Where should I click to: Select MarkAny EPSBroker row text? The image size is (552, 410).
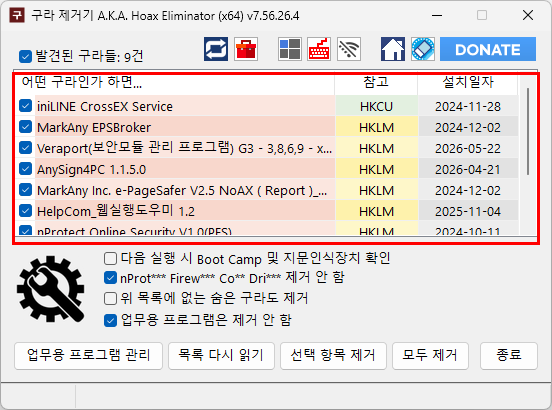(x=94, y=127)
